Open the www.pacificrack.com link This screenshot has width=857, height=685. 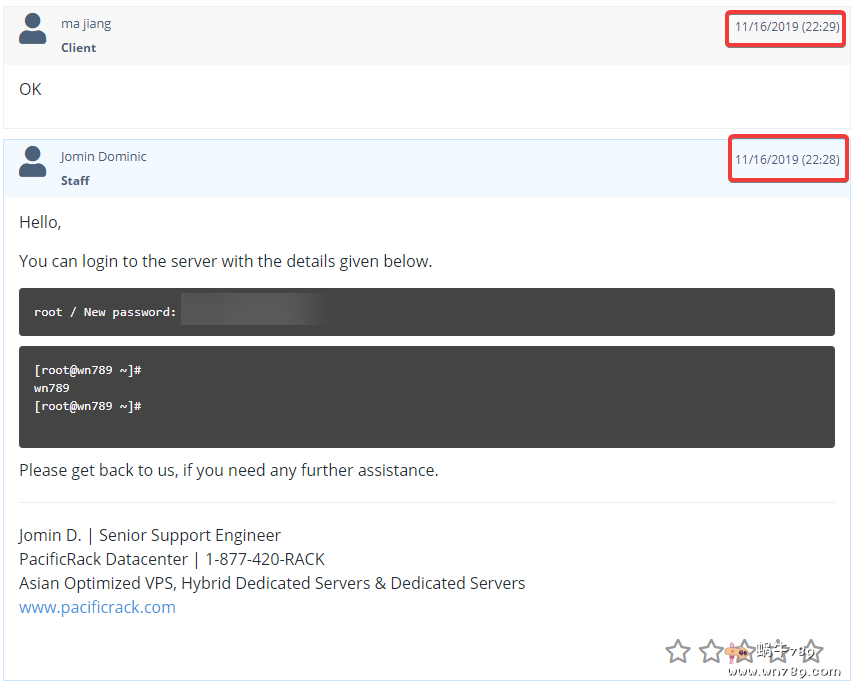coord(97,607)
